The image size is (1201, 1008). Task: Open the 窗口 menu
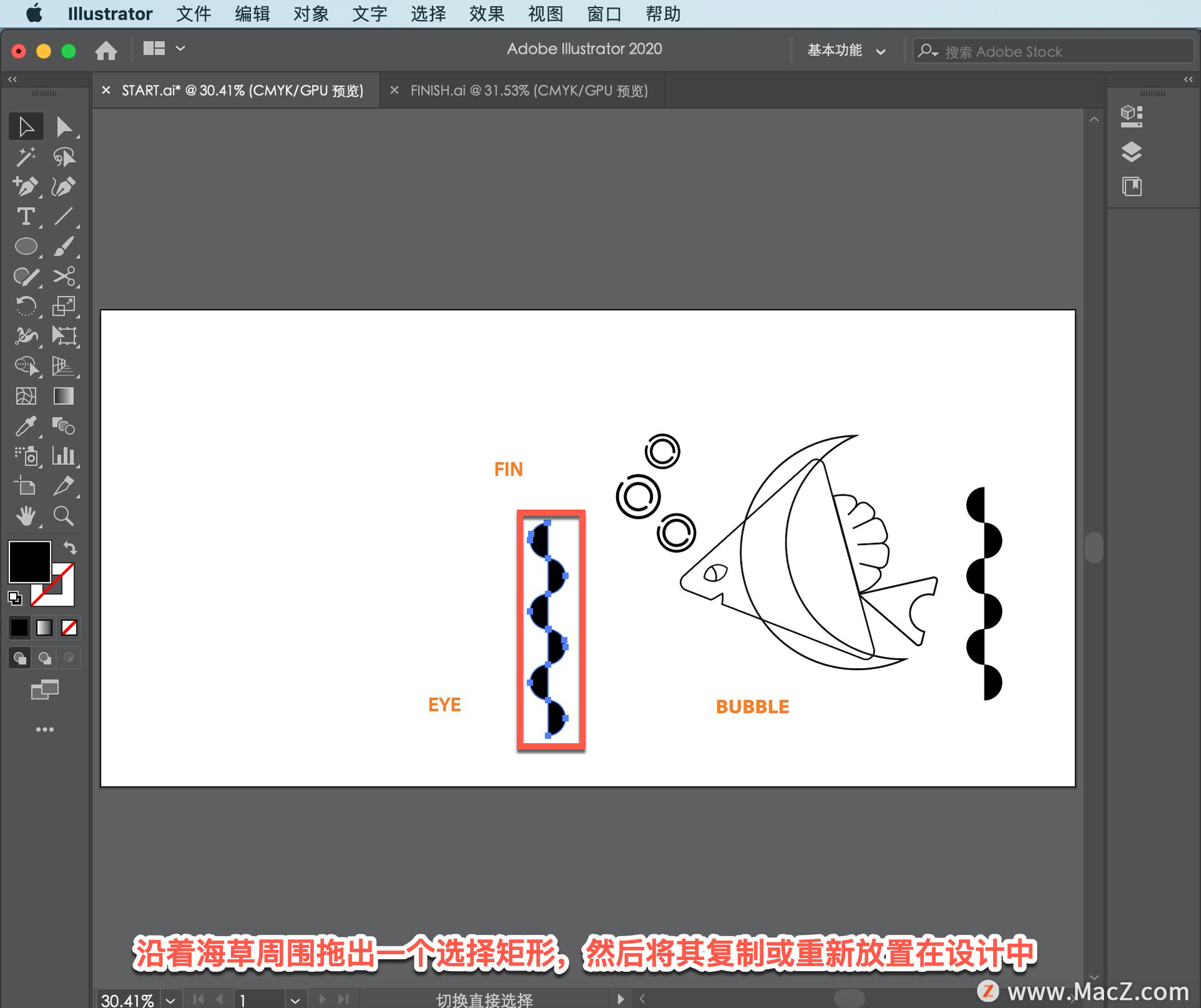pos(604,14)
